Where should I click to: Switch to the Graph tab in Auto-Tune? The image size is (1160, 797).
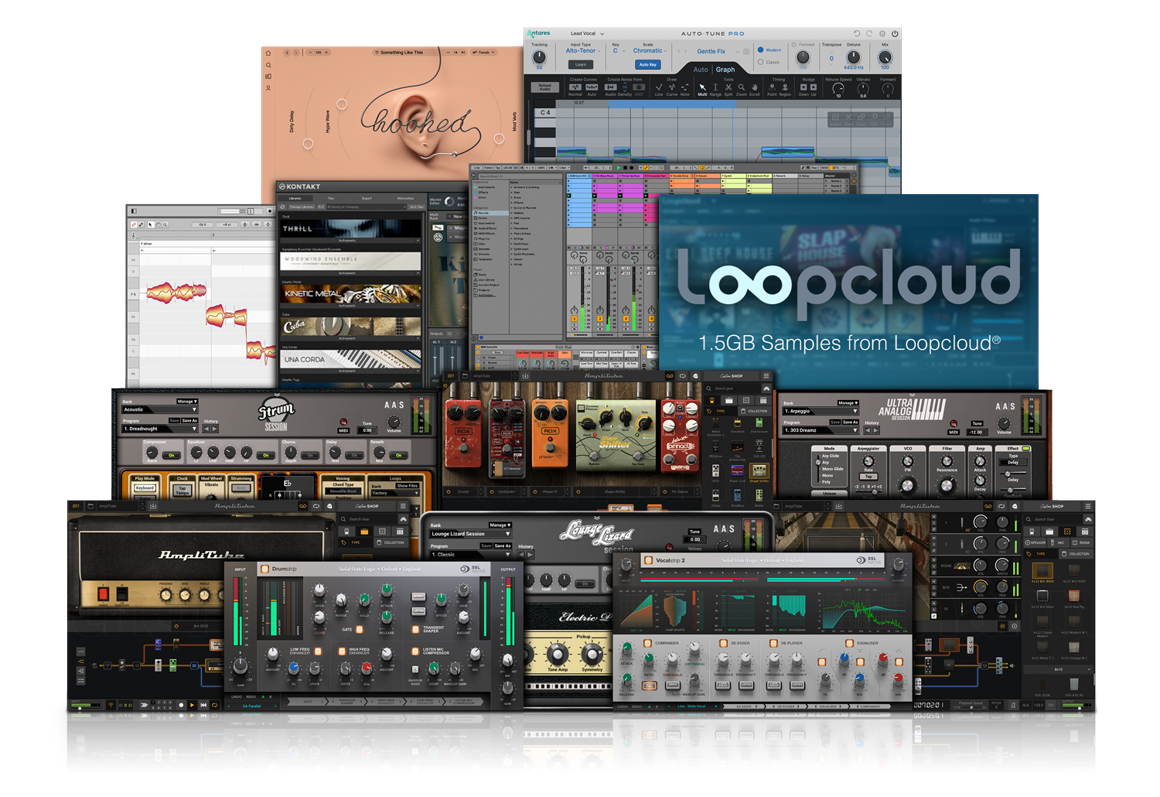pyautogui.click(x=726, y=68)
